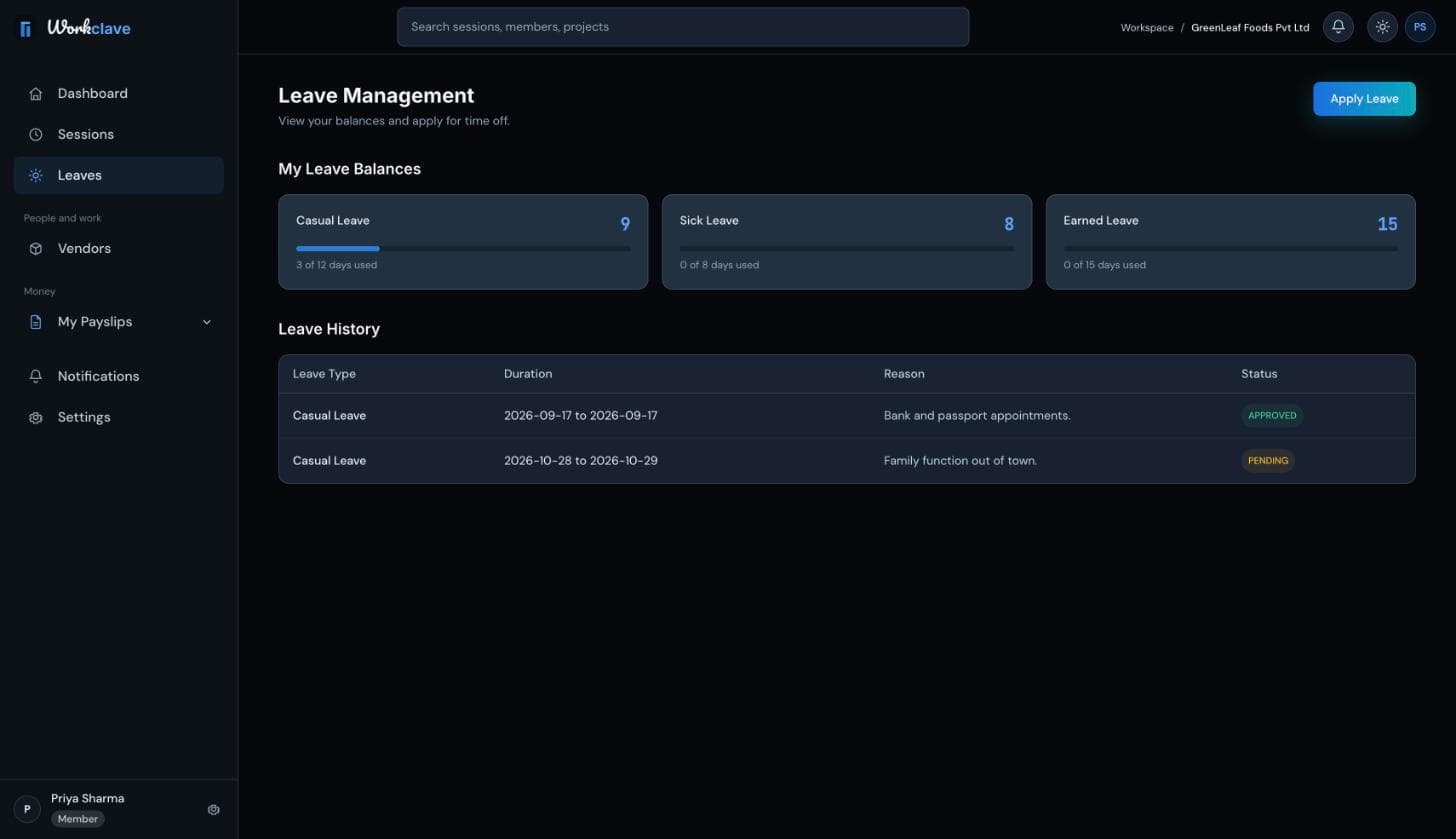Click the Duration column header
Screen dimensions: 1456x839
(x=528, y=374)
